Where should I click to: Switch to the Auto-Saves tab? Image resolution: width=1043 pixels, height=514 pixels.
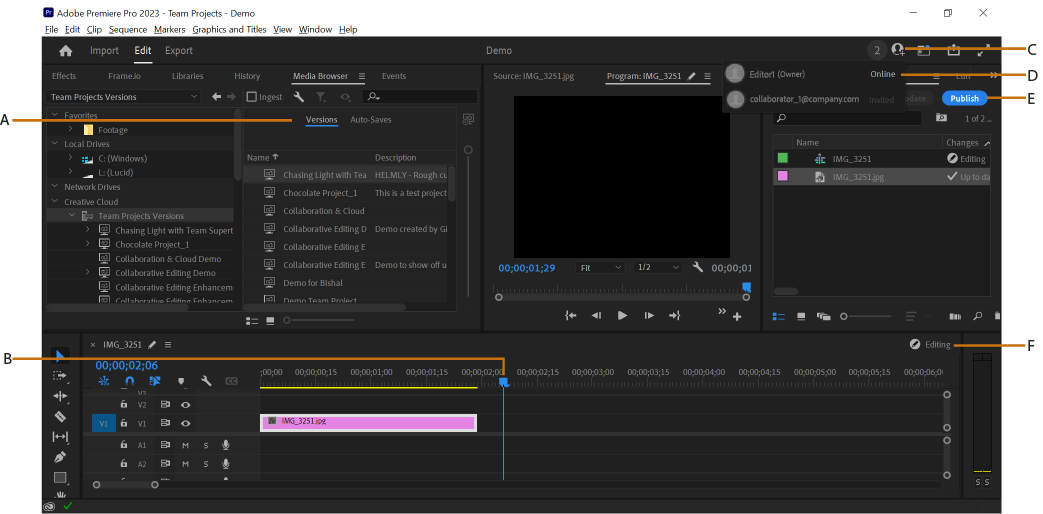tap(371, 120)
